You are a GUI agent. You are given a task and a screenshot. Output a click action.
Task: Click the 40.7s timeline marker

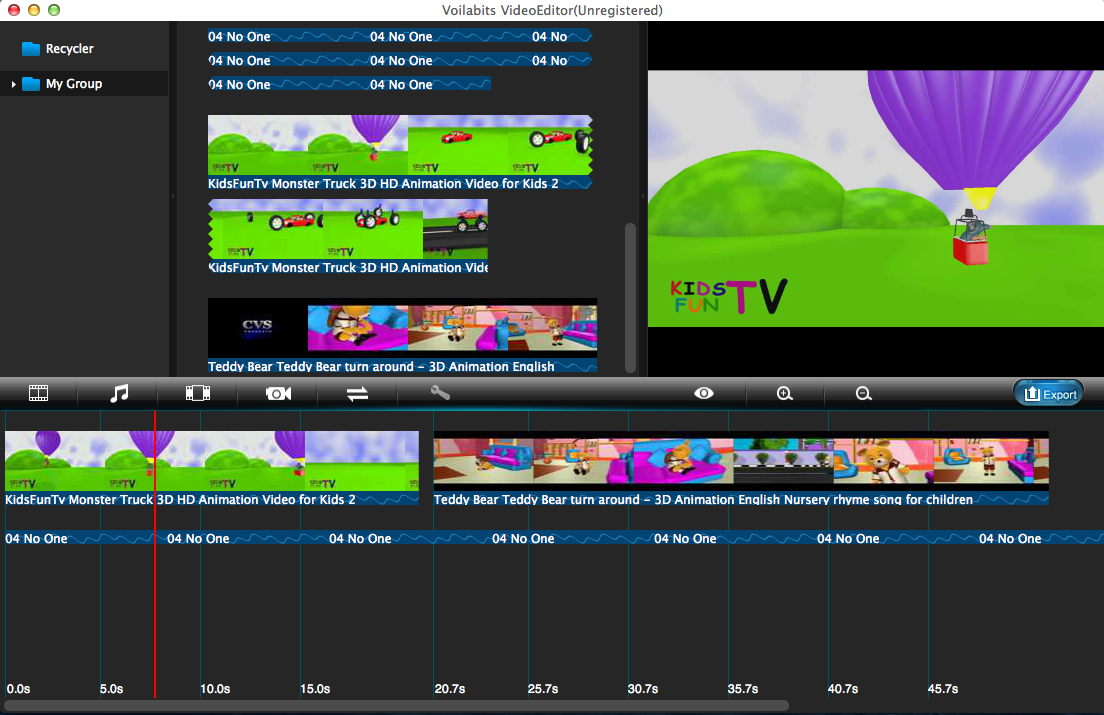843,689
